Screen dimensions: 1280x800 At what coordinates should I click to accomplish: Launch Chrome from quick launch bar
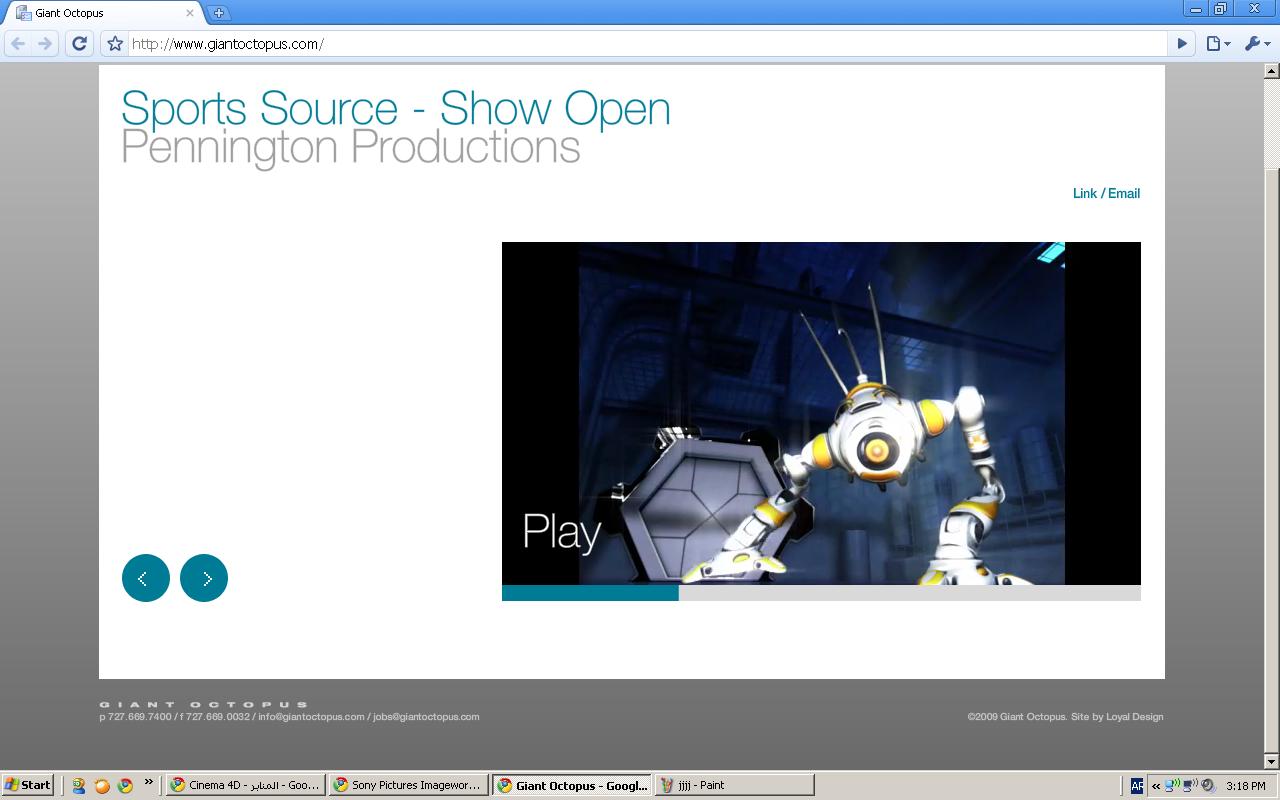[125, 786]
